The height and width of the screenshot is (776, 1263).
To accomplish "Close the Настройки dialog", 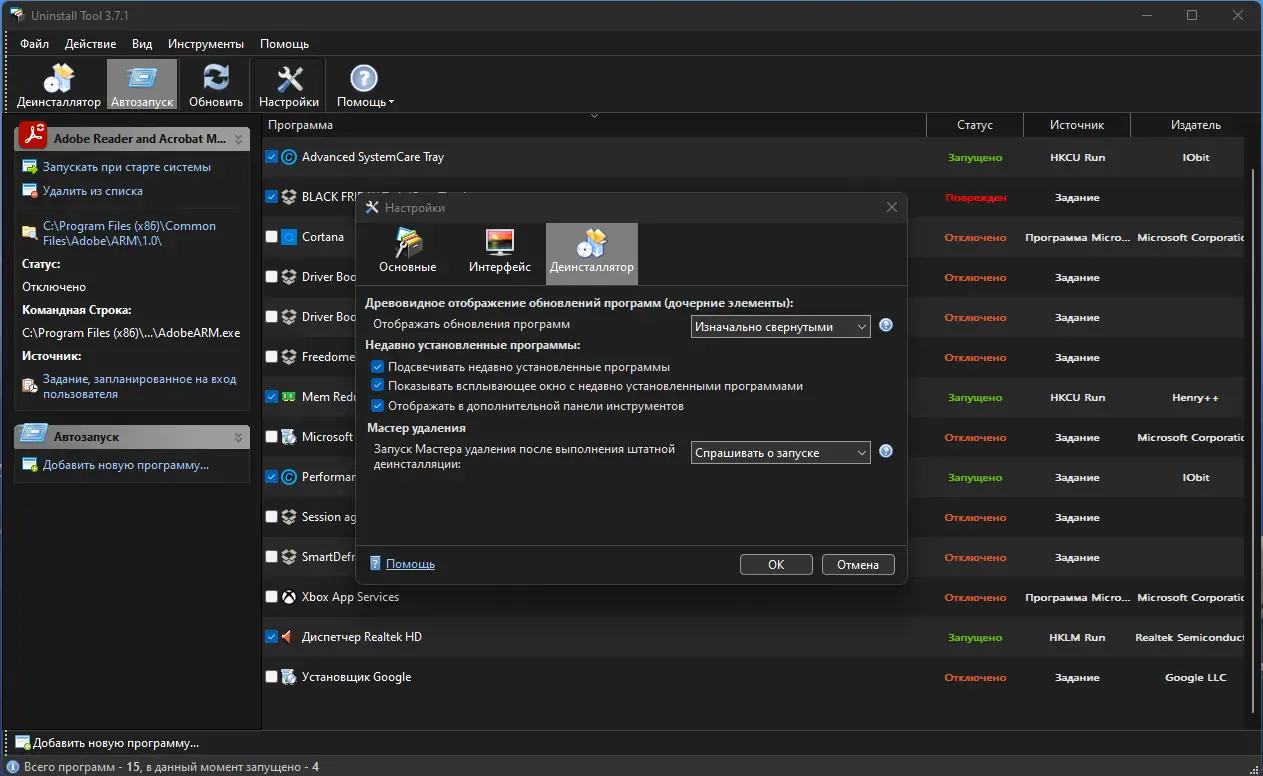I will pyautogui.click(x=892, y=208).
